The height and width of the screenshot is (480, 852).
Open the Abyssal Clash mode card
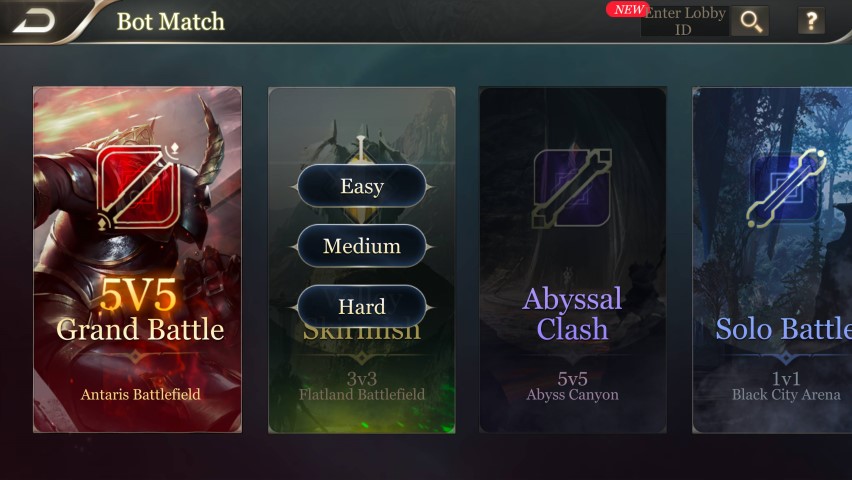click(x=573, y=260)
